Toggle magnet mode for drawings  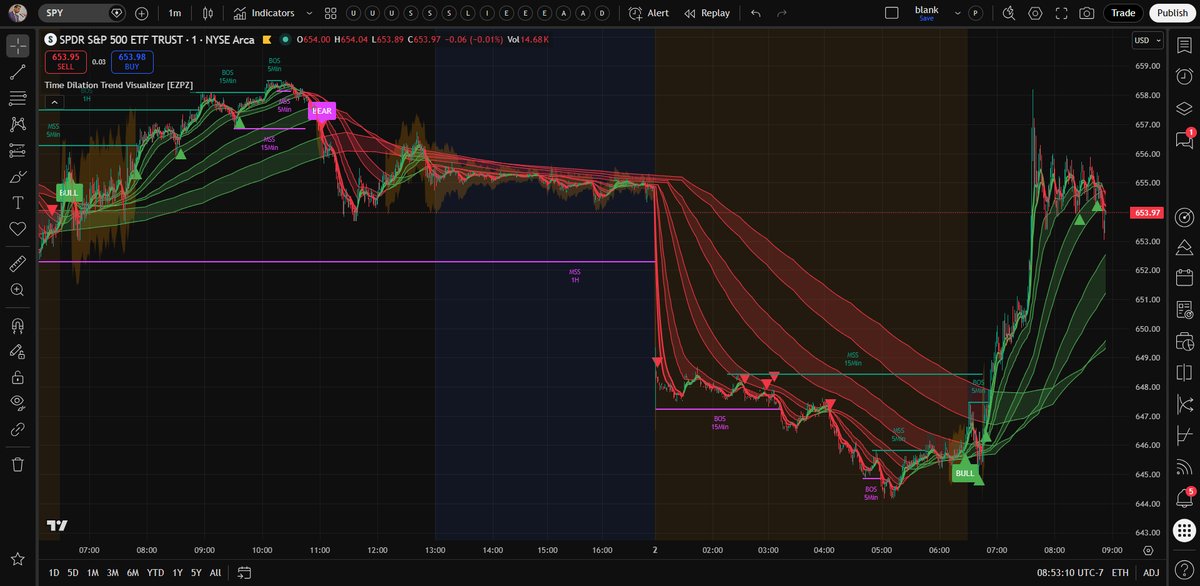coord(17,325)
